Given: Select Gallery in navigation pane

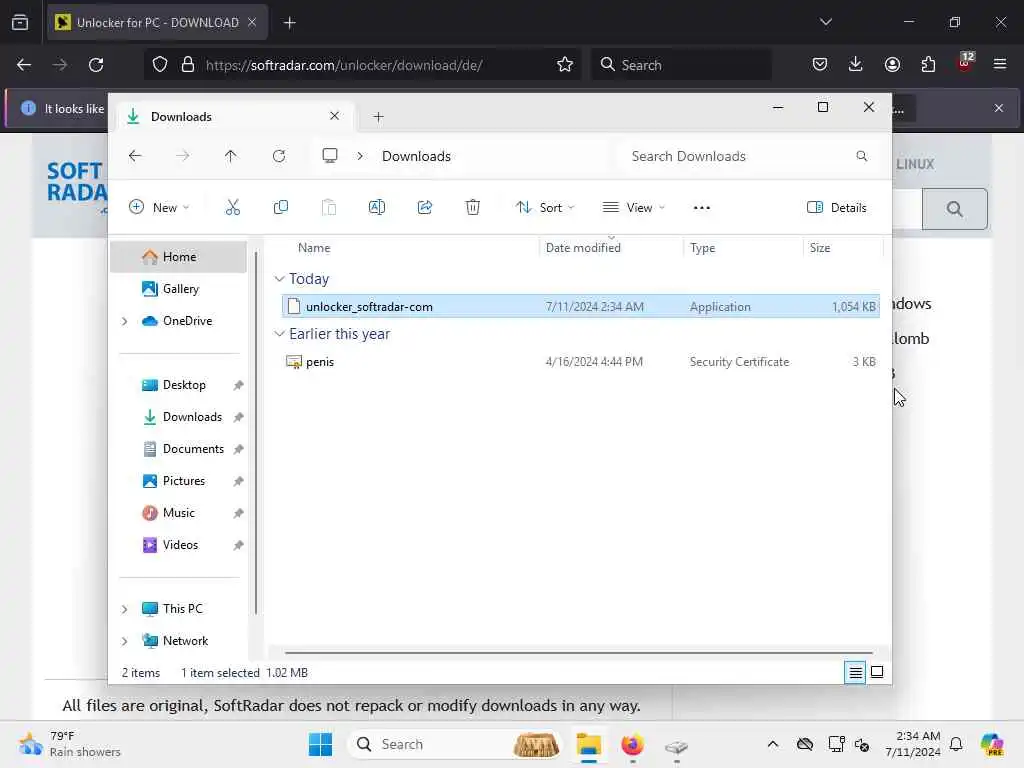Looking at the screenshot, I should (x=179, y=289).
